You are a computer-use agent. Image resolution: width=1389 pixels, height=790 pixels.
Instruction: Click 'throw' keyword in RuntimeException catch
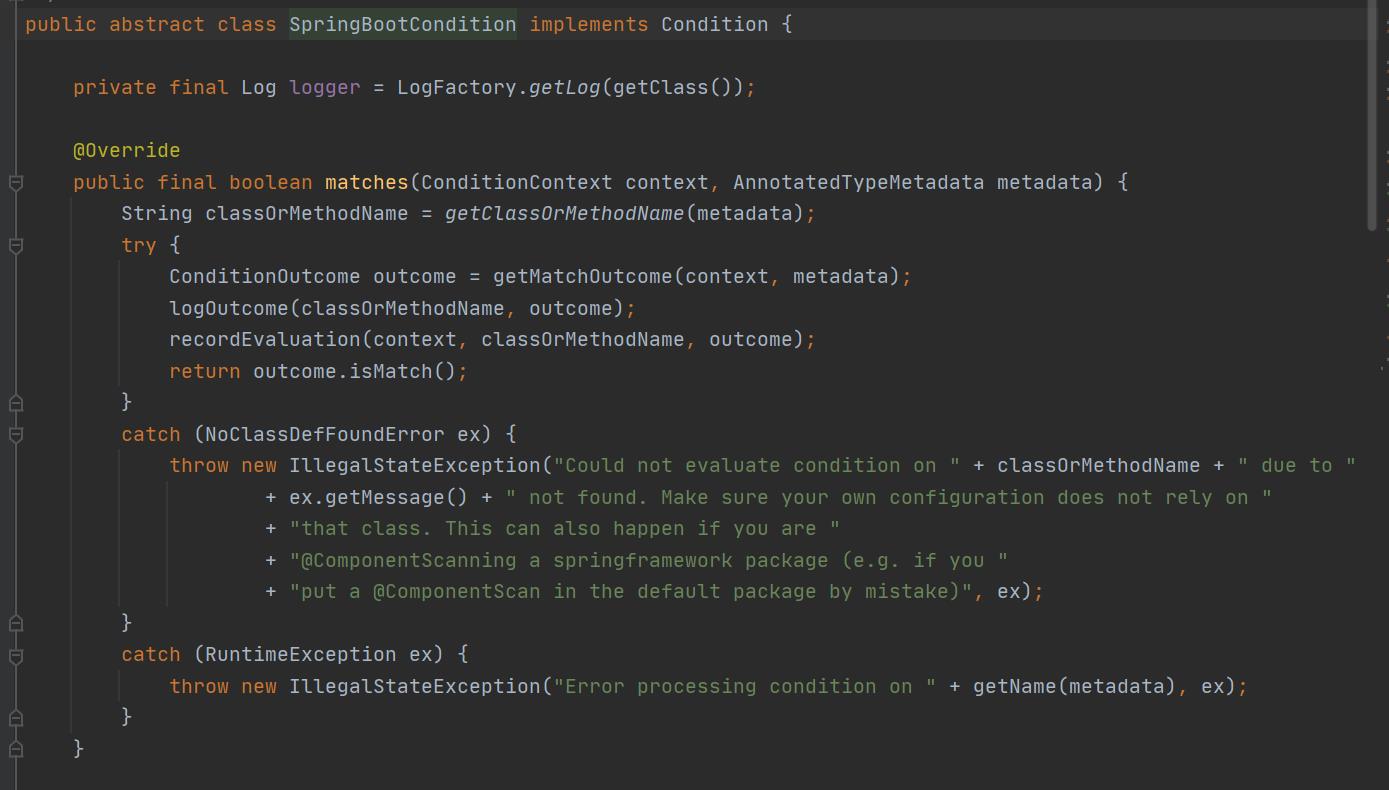[x=199, y=686]
